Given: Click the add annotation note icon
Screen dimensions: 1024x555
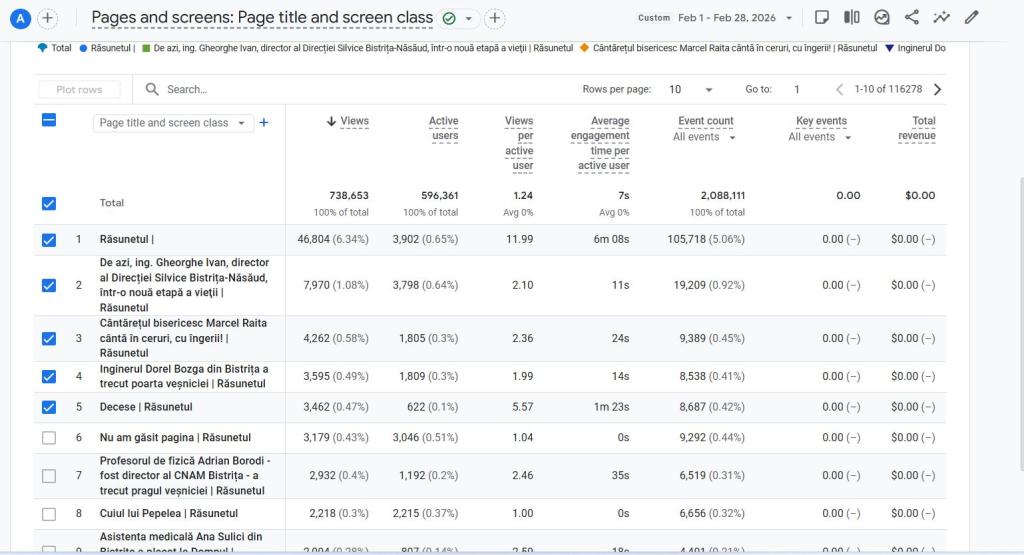Looking at the screenshot, I should [821, 17].
